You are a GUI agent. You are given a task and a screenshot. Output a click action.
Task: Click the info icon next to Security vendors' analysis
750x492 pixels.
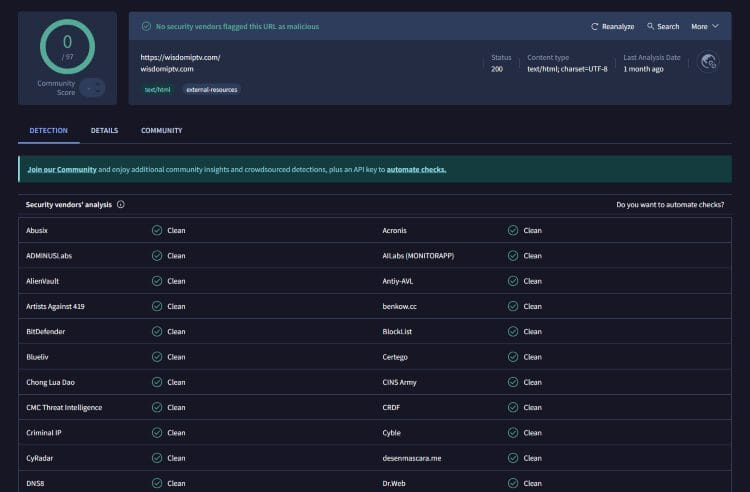coord(121,204)
